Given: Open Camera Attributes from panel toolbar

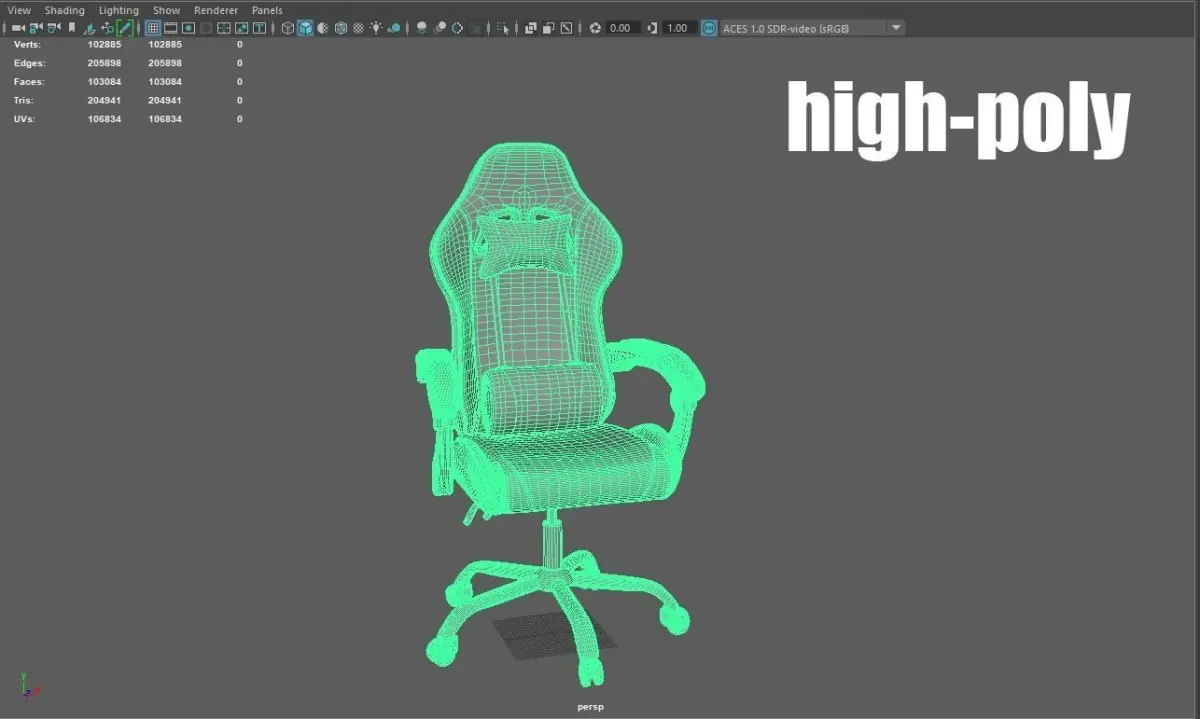Looking at the screenshot, I should pyautogui.click(x=53, y=28).
